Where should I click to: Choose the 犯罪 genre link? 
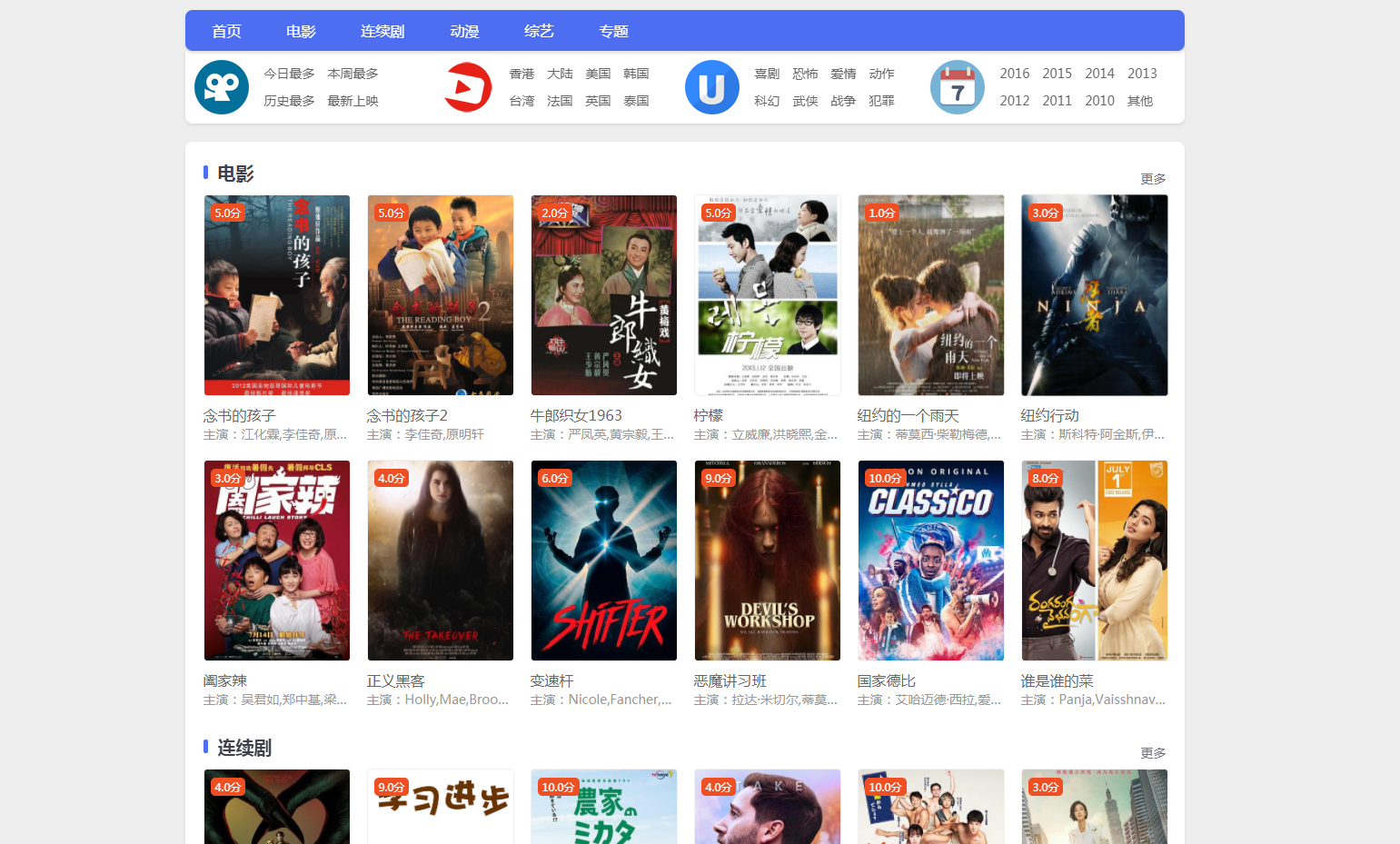coord(881,101)
